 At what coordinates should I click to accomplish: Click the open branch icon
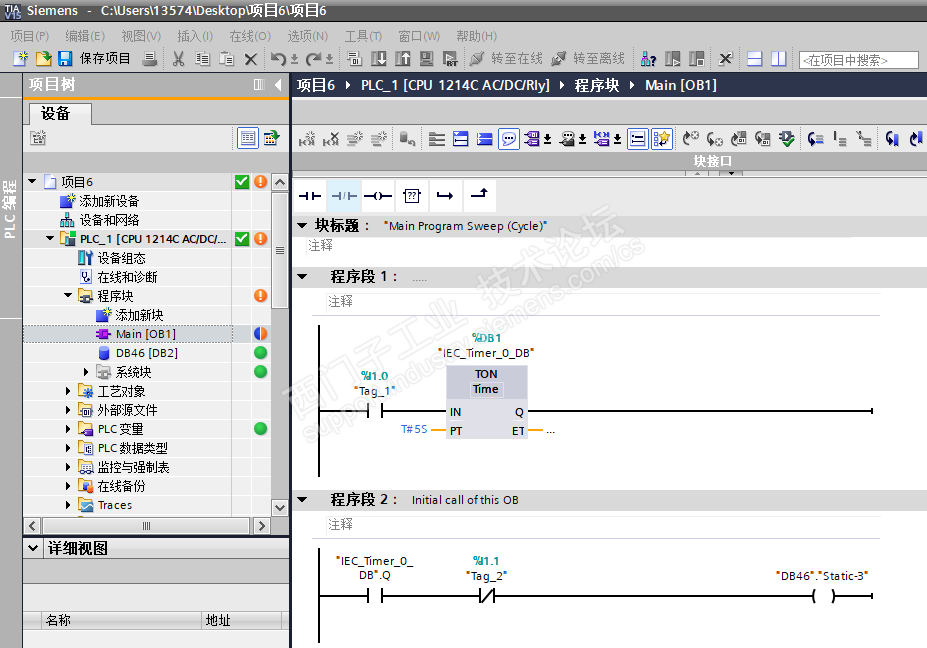445,195
